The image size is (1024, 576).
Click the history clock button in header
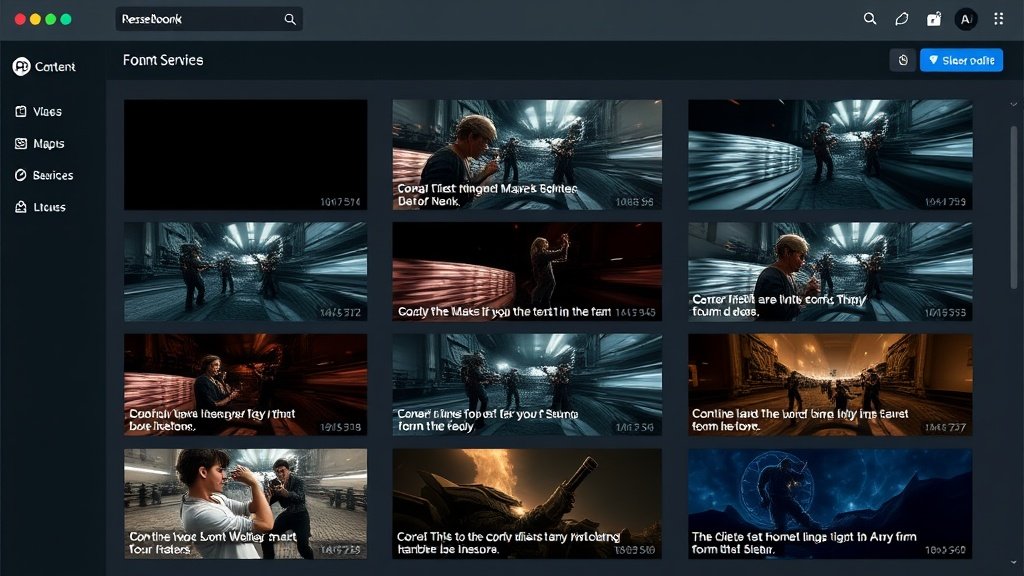(903, 60)
